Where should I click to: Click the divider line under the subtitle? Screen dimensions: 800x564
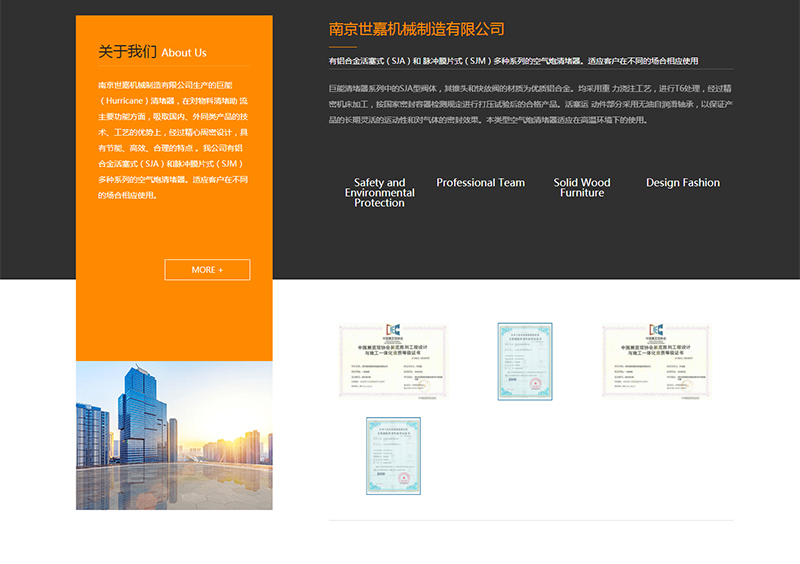(x=531, y=70)
